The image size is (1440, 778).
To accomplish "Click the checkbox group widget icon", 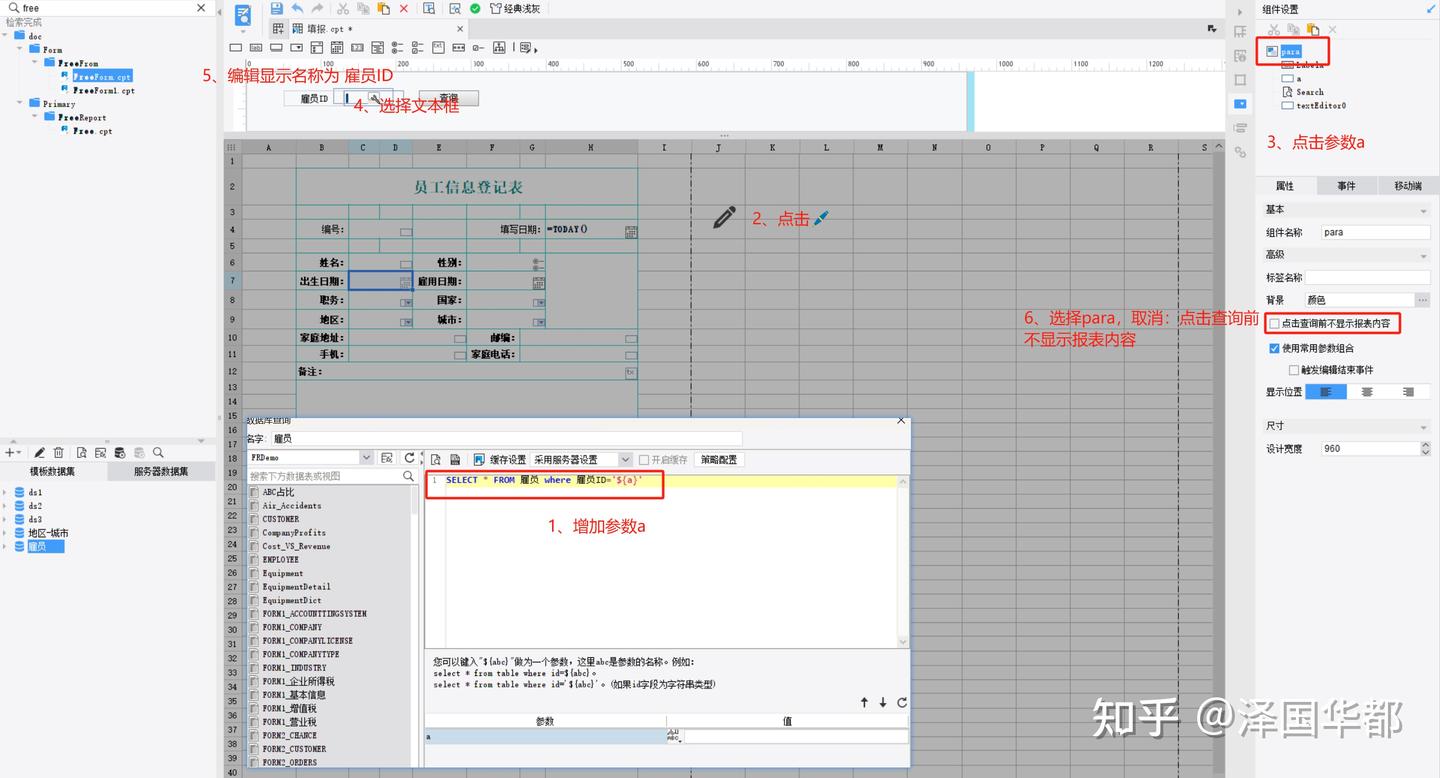I will (x=418, y=47).
